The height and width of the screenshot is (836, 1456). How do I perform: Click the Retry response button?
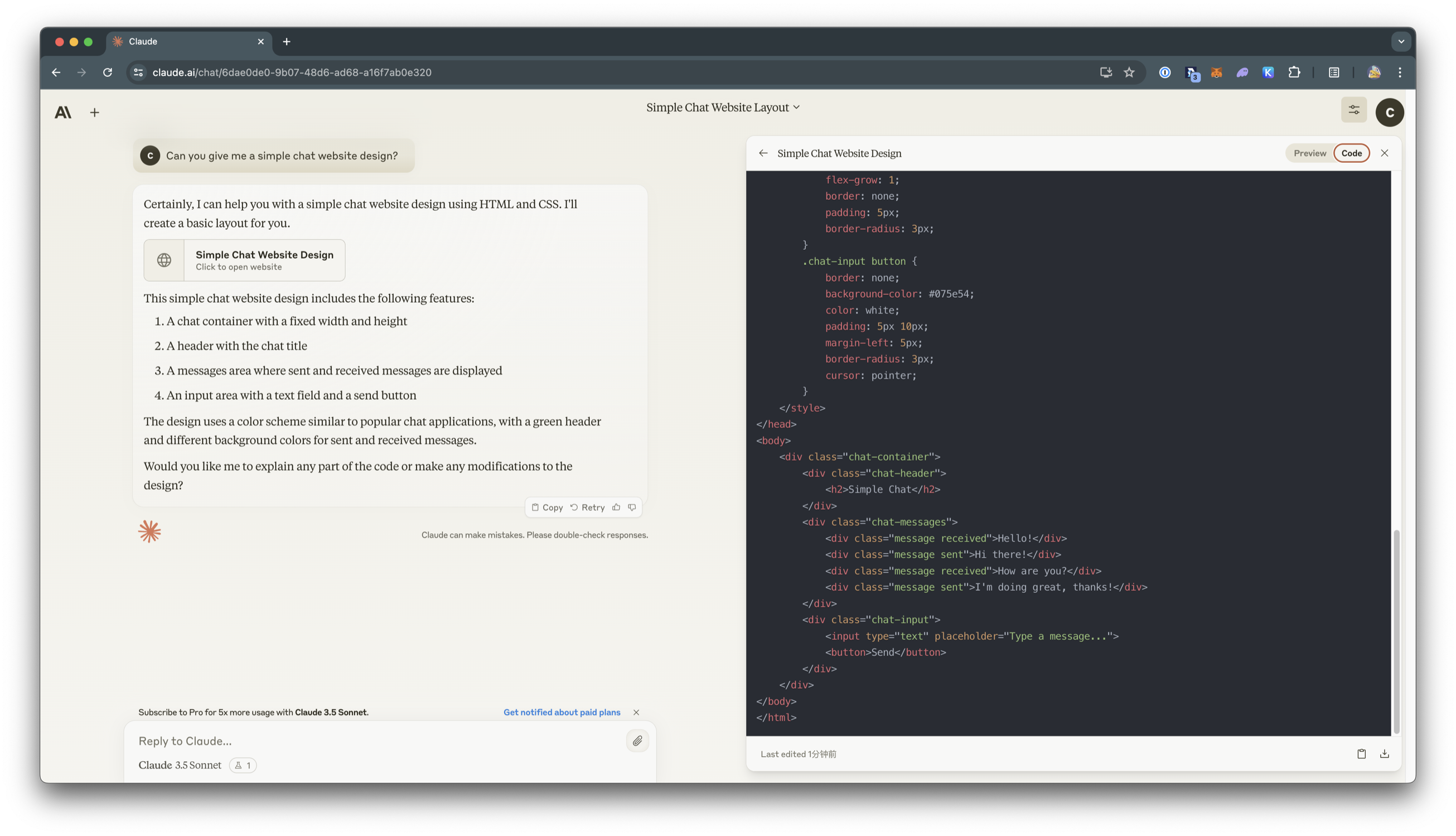coord(587,507)
